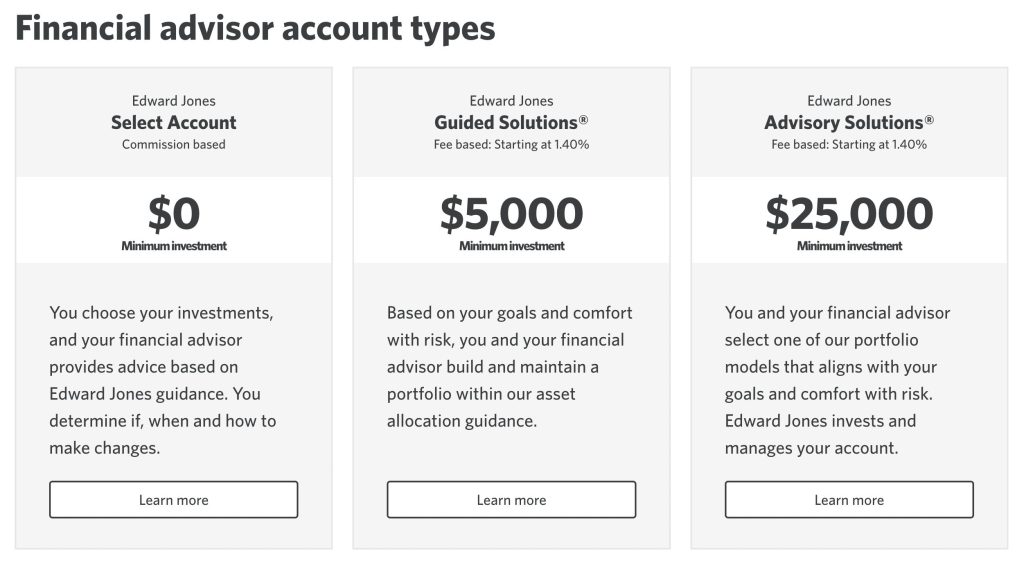Click the Select Account card title
The width and height of the screenshot is (1024, 561).
point(174,123)
